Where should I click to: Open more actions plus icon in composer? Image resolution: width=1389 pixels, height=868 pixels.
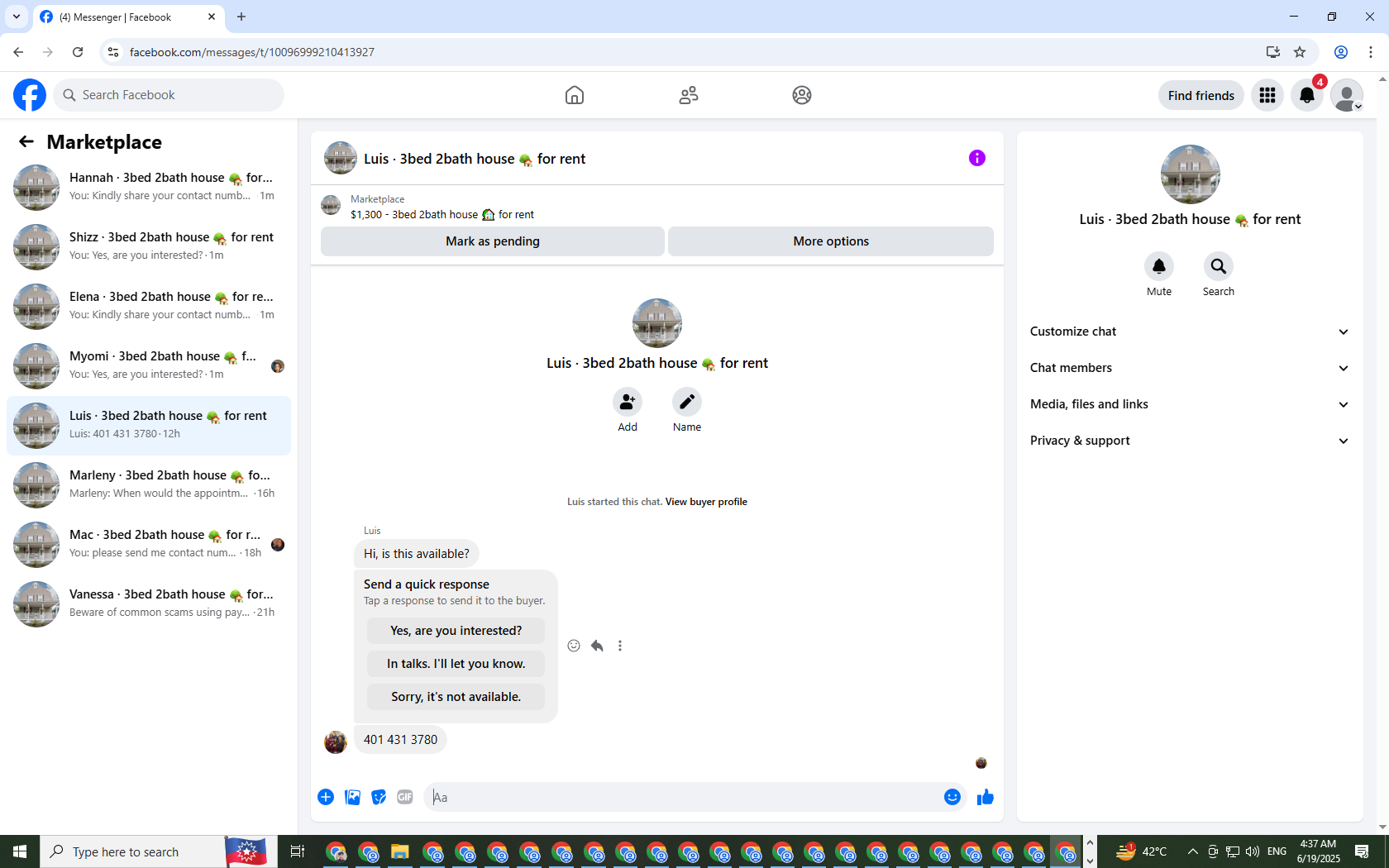tap(326, 797)
